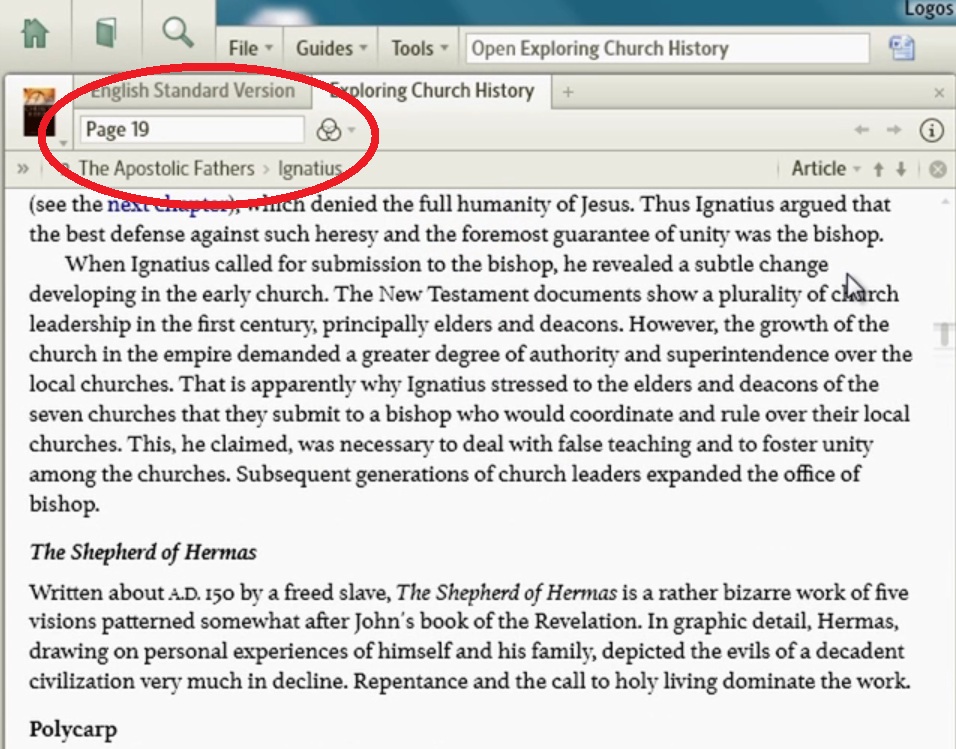956x749 pixels.
Task: Close the panel with the X button
Action: point(939,93)
